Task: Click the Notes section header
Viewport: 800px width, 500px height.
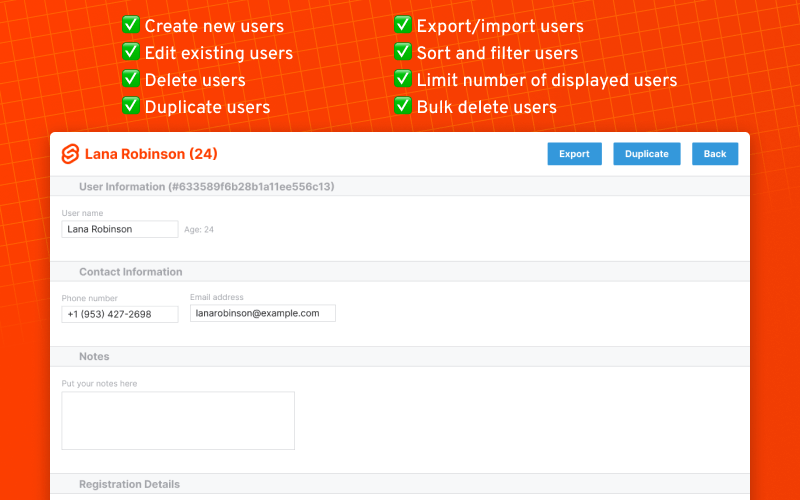Action: (95, 357)
